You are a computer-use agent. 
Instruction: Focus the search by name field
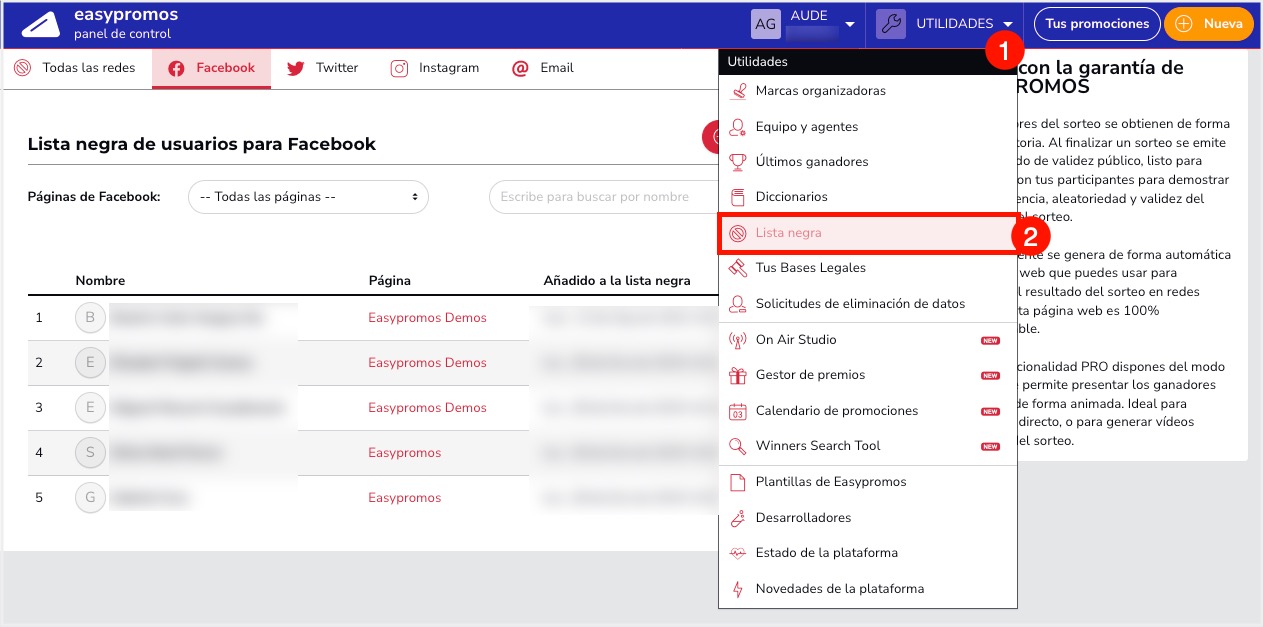[x=604, y=197]
